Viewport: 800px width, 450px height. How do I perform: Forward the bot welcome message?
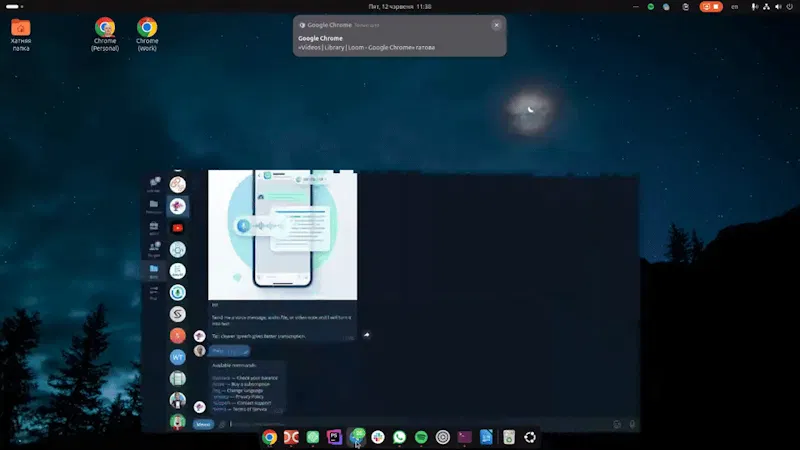[366, 335]
